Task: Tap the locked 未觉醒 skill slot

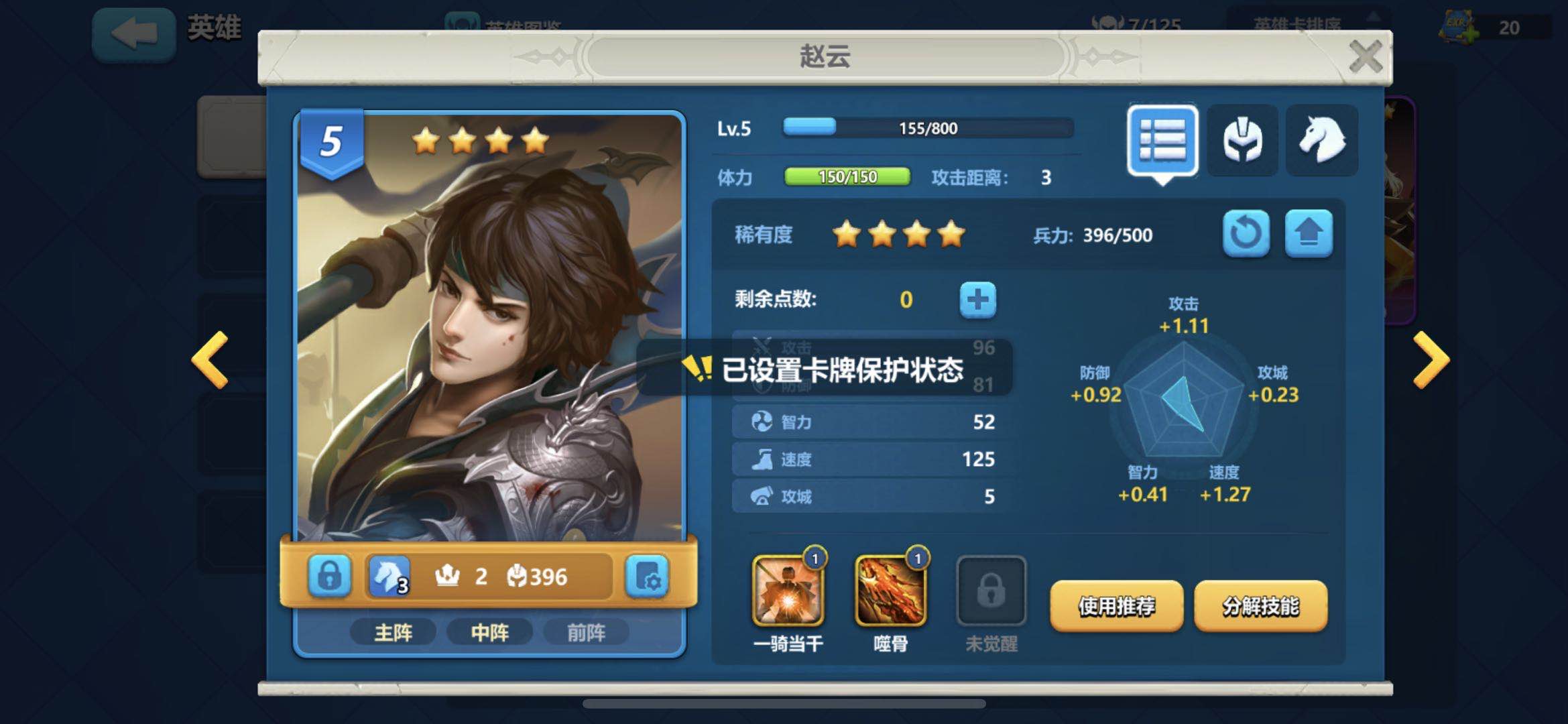Action: click(x=991, y=591)
